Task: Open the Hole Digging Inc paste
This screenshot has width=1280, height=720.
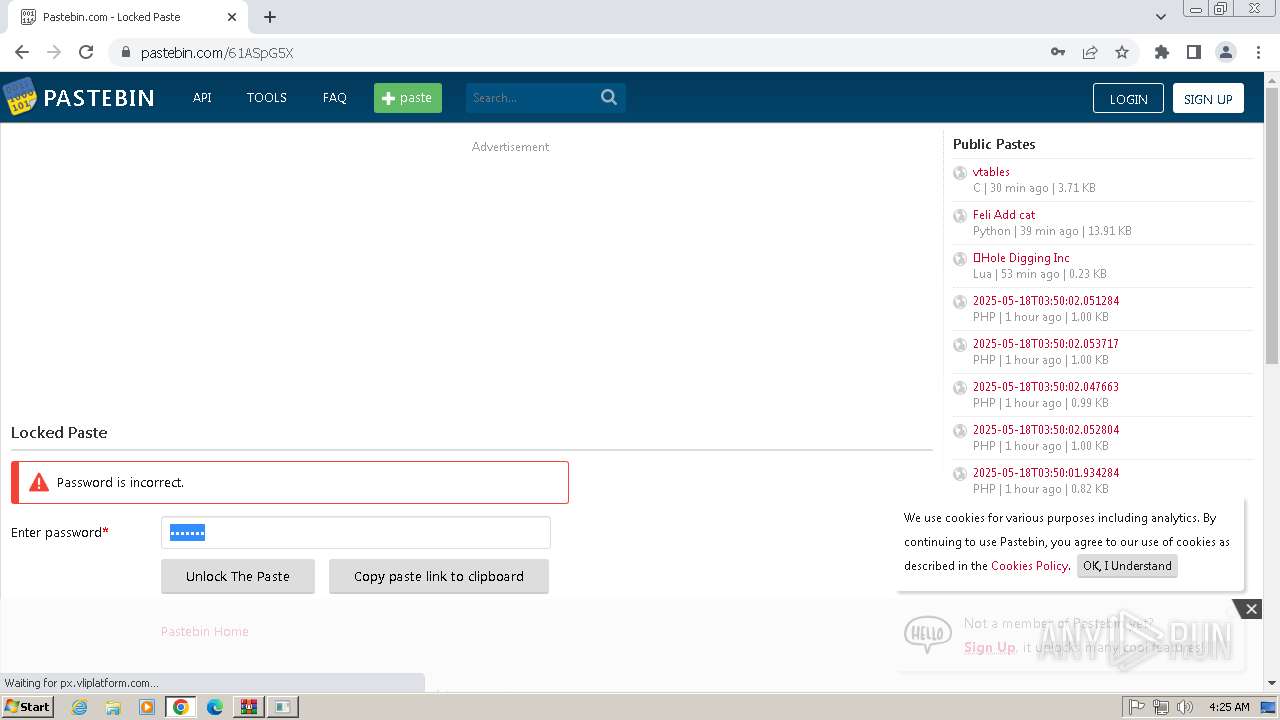Action: [x=1021, y=258]
